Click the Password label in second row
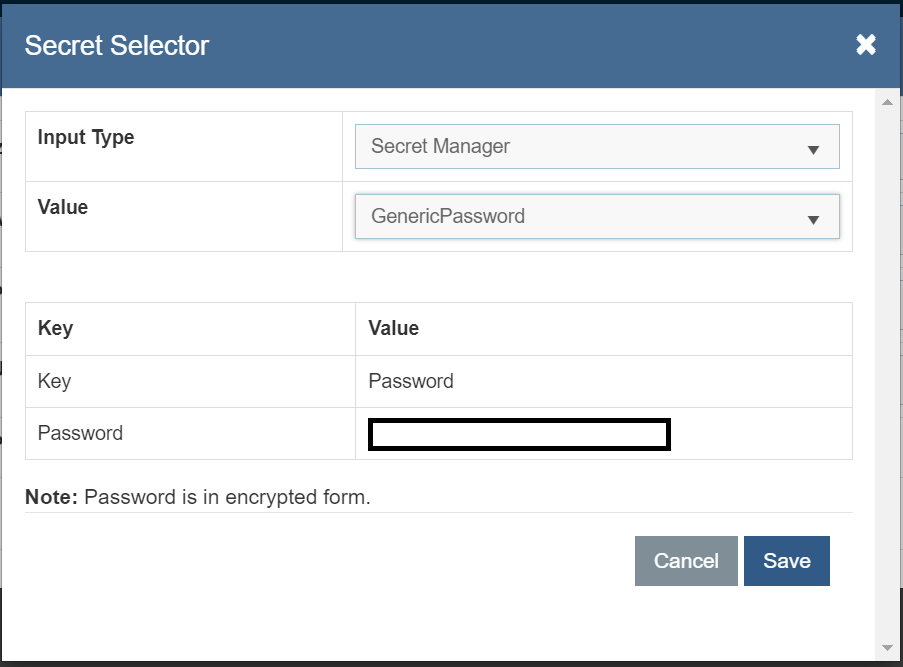Viewport: 903px width, 667px height. [x=80, y=433]
